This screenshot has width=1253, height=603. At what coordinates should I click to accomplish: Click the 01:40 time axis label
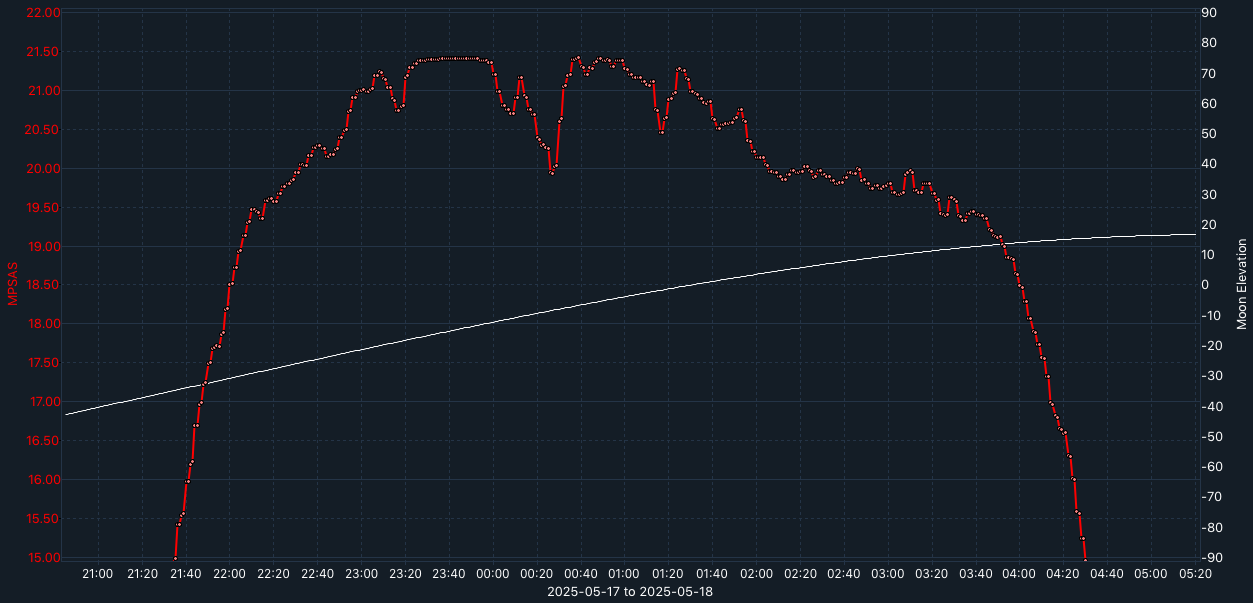pyautogui.click(x=712, y=574)
